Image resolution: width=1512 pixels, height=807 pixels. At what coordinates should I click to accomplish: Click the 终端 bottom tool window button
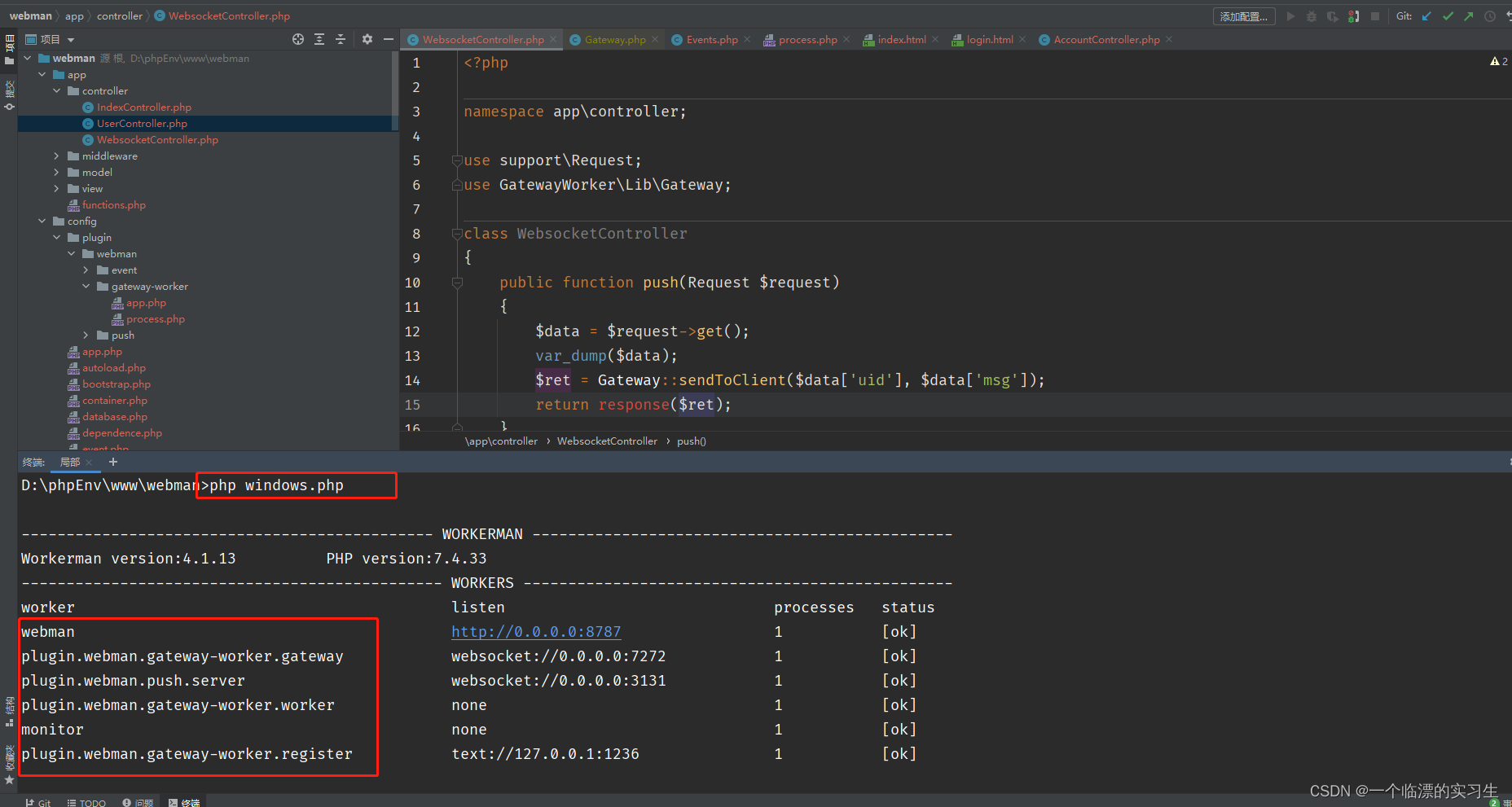click(184, 802)
